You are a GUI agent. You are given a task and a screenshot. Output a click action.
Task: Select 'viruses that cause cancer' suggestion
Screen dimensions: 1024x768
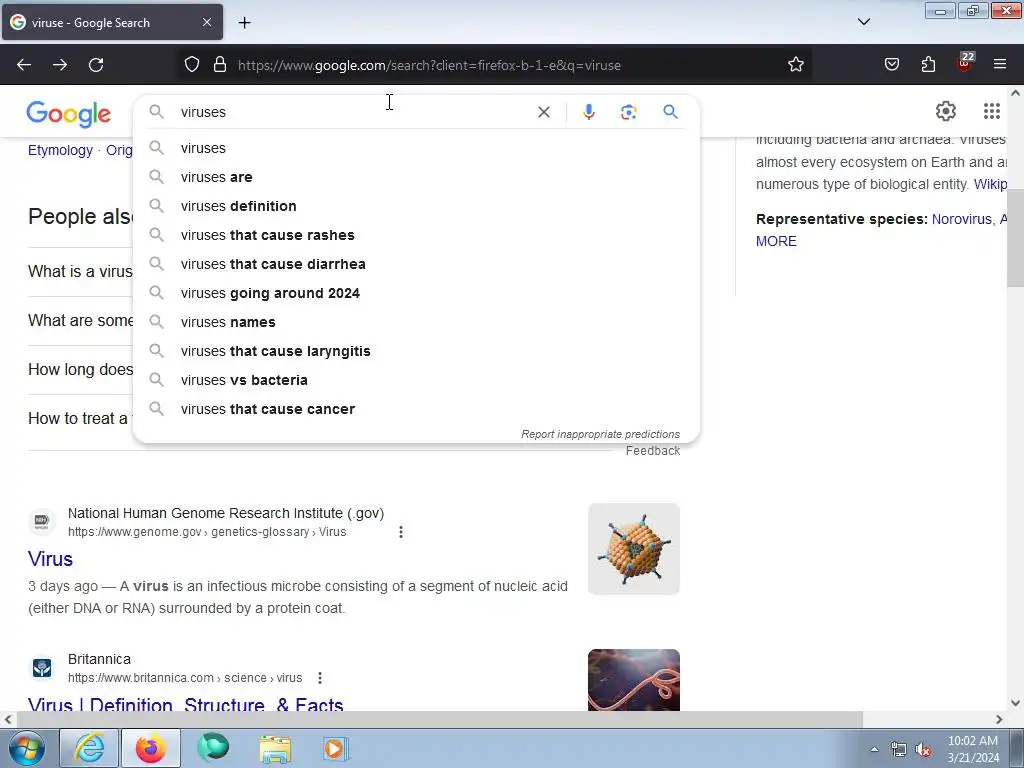[416, 409]
